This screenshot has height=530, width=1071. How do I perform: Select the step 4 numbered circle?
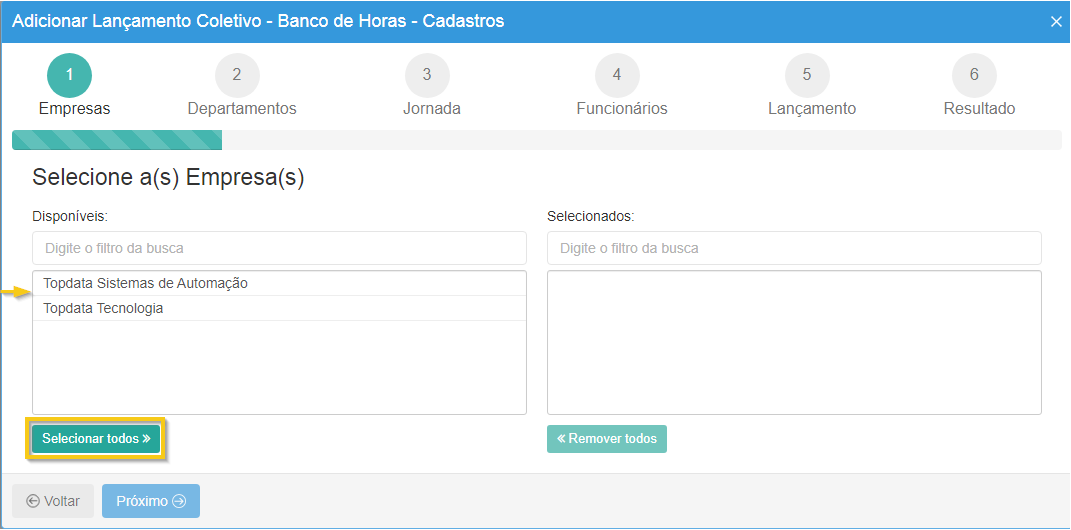click(617, 75)
